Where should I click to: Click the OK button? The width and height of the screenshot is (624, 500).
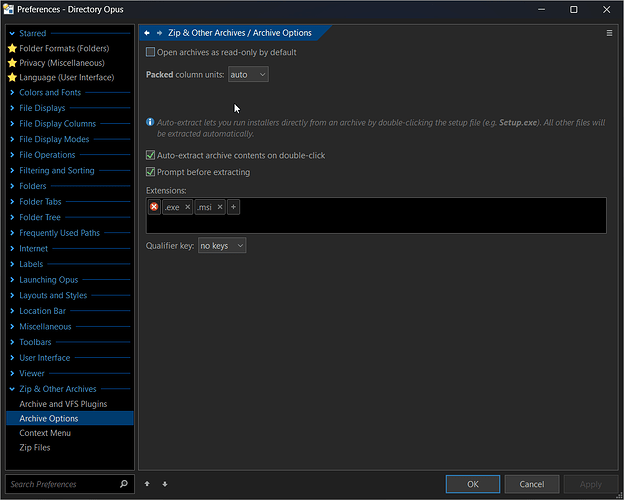(x=473, y=484)
